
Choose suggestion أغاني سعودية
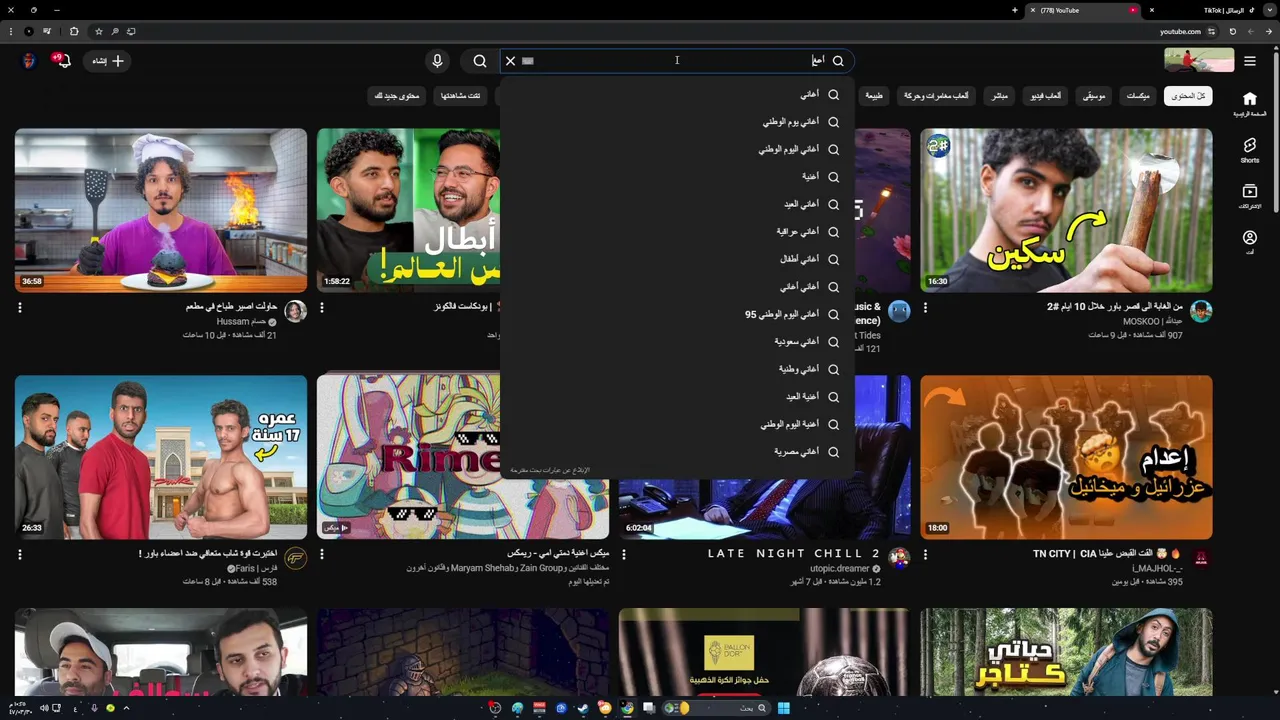[x=677, y=342]
